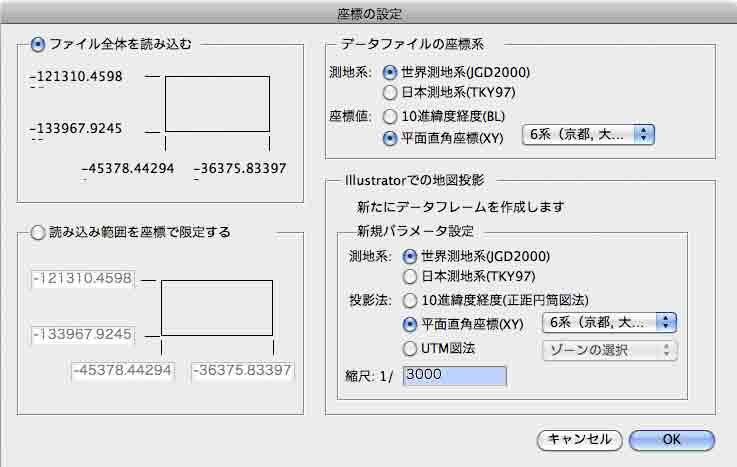Click the -121310.4598 value in the whole-file section

tap(76, 76)
